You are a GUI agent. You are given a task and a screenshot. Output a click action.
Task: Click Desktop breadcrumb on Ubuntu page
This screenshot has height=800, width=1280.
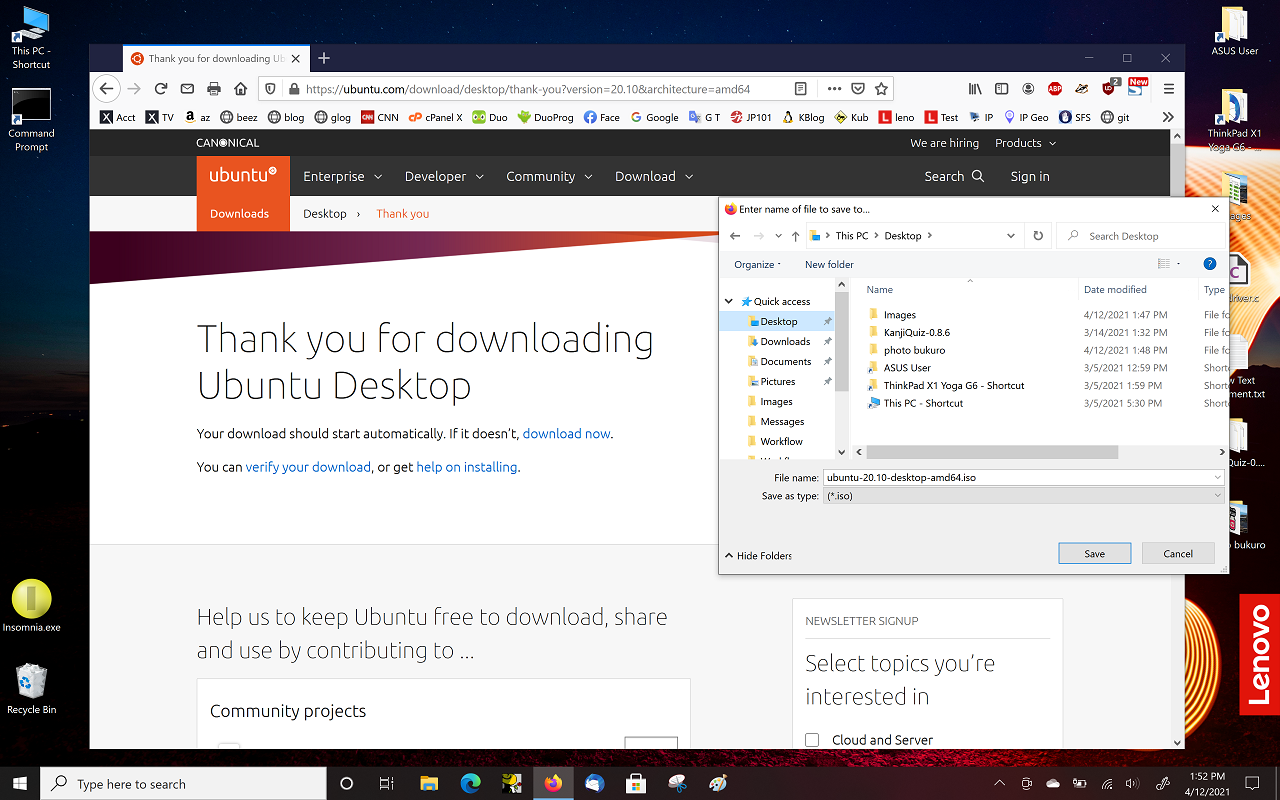(325, 213)
